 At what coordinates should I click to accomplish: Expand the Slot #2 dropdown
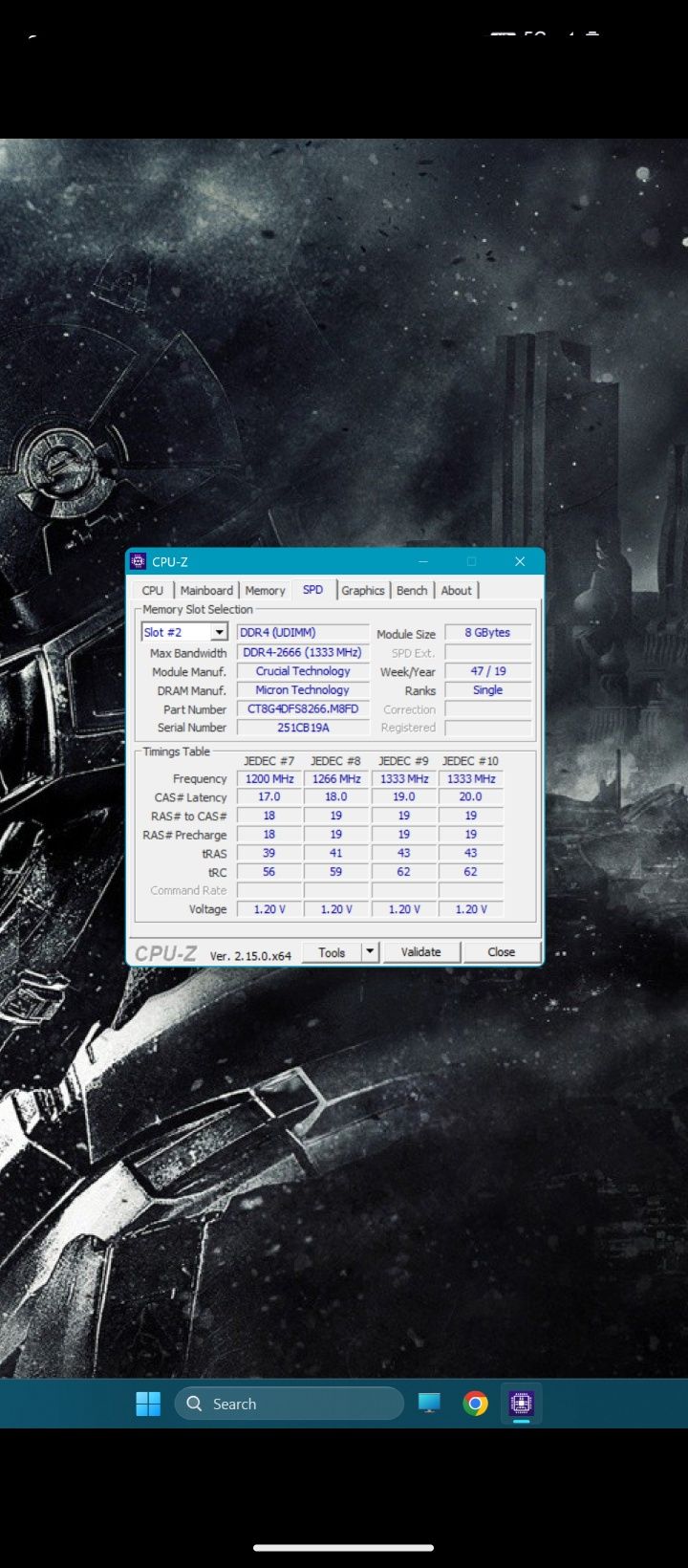219,632
